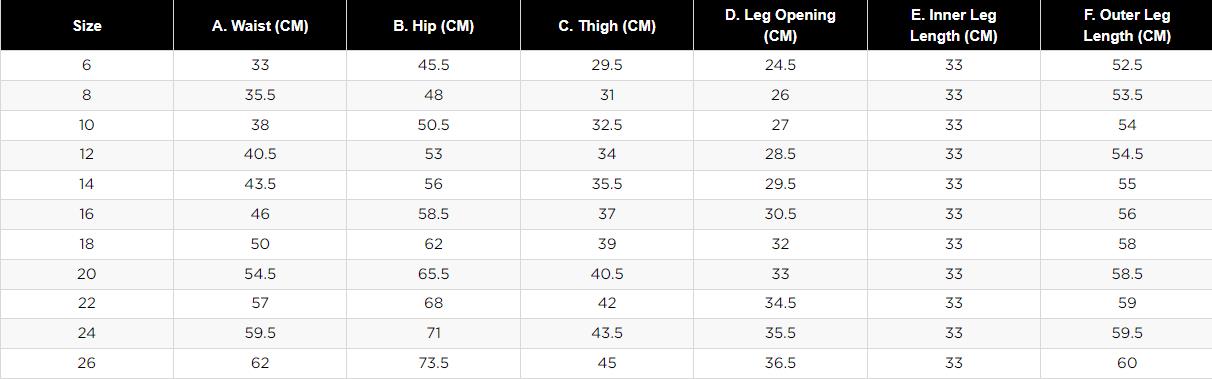This screenshot has height=379, width=1212.
Task: Select outer leg length 52.5 for size 6
Action: pos(1127,65)
